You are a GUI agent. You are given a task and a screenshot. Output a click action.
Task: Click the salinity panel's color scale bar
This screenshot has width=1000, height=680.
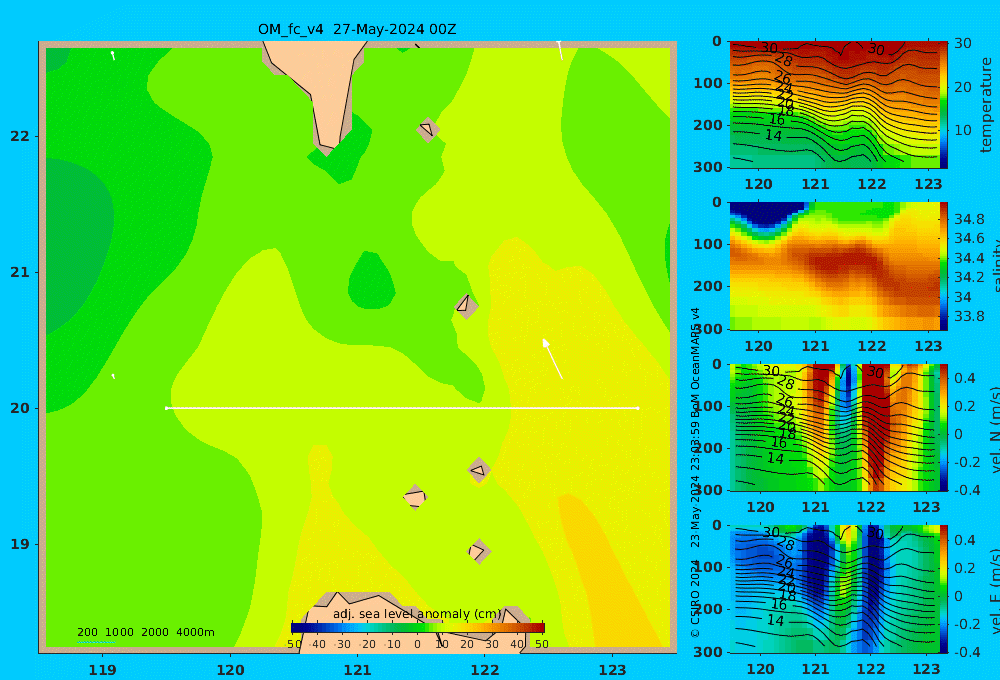click(944, 266)
